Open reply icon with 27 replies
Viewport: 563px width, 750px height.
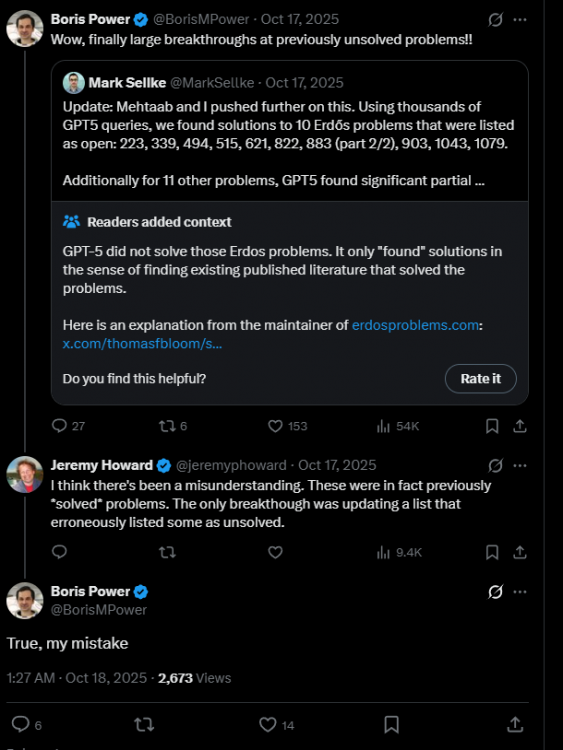click(x=68, y=426)
